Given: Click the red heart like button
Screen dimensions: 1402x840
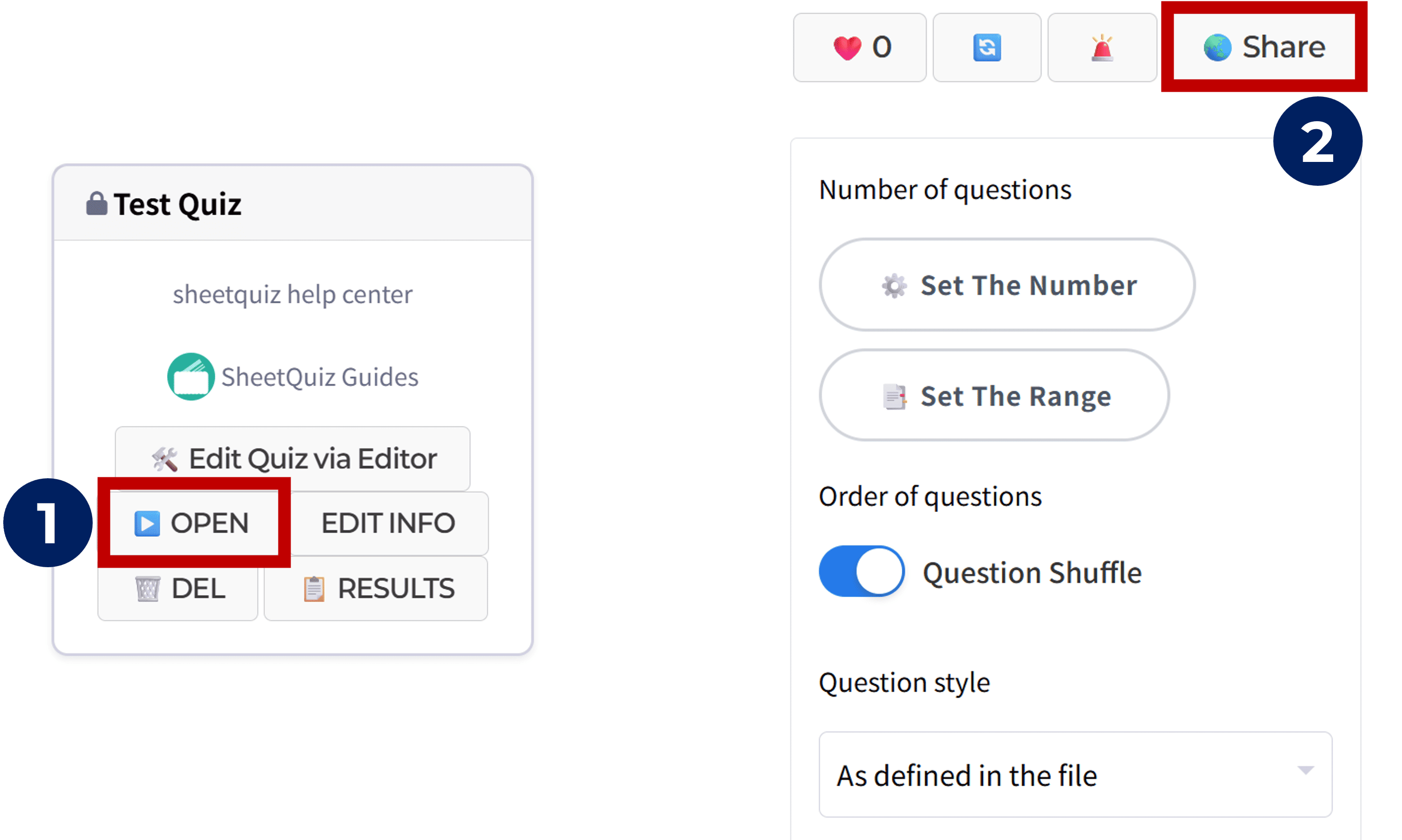Looking at the screenshot, I should click(859, 48).
